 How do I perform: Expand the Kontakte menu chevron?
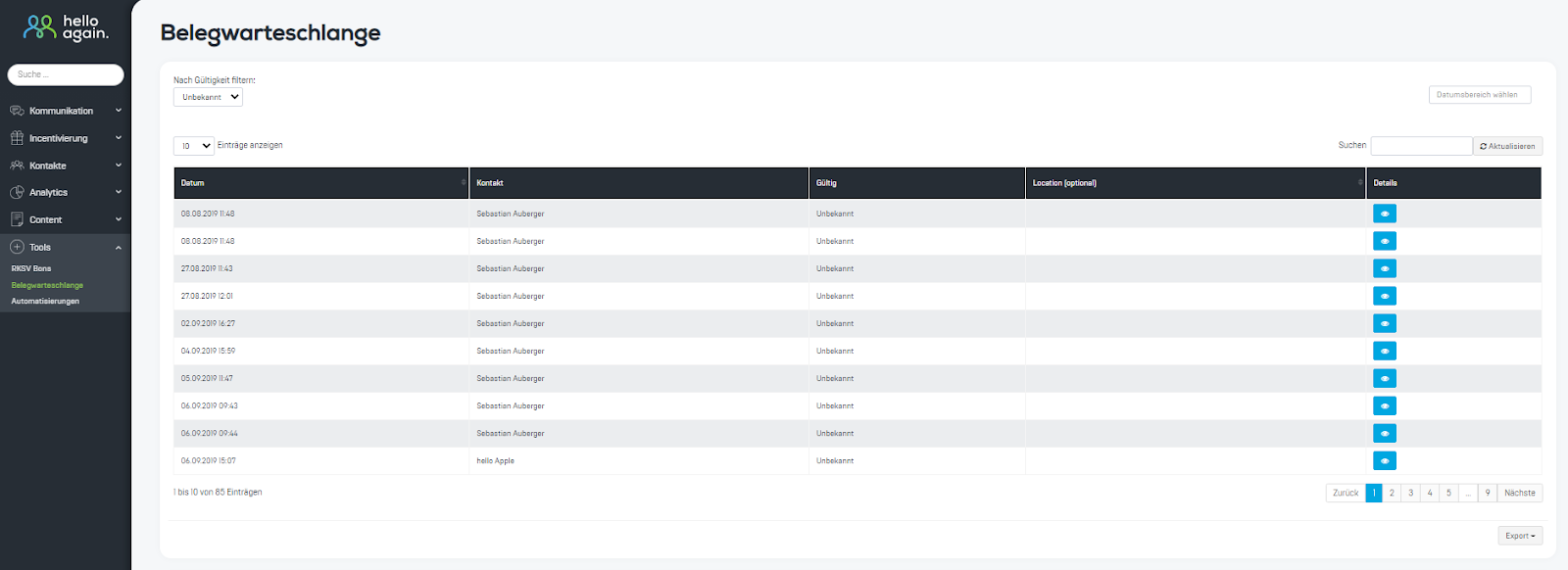point(119,166)
